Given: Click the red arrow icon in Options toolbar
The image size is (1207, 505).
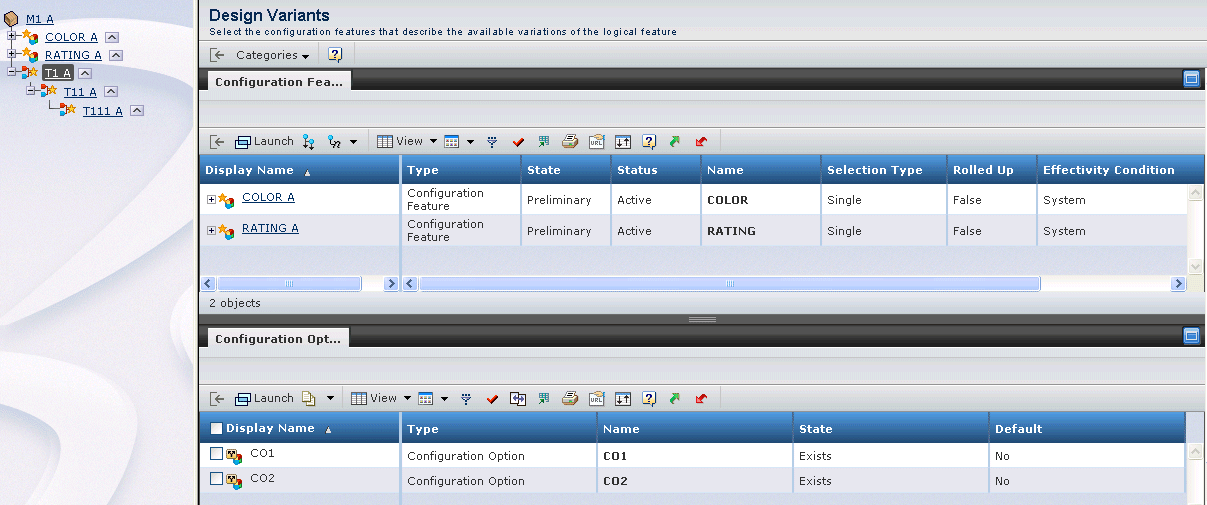Looking at the screenshot, I should [x=701, y=398].
